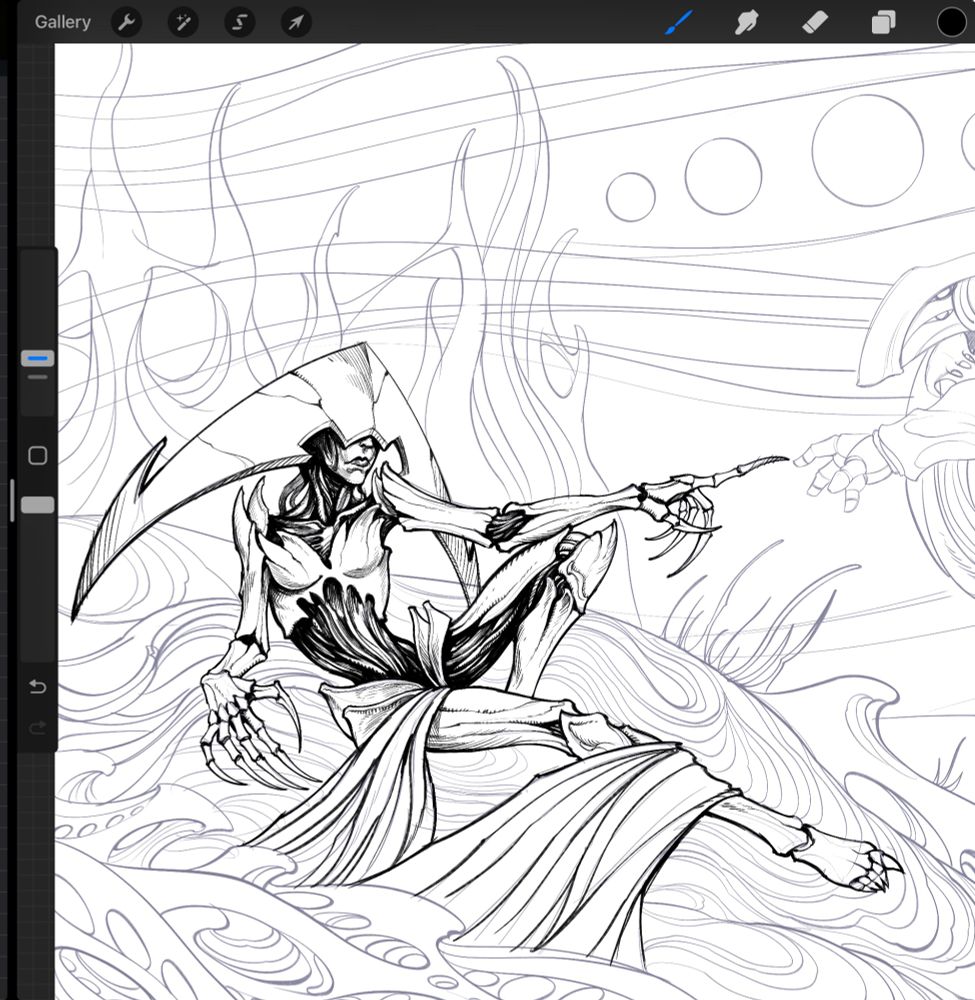Screen dimensions: 975x1000
Task: Select the Eraser tool
Action: point(815,23)
